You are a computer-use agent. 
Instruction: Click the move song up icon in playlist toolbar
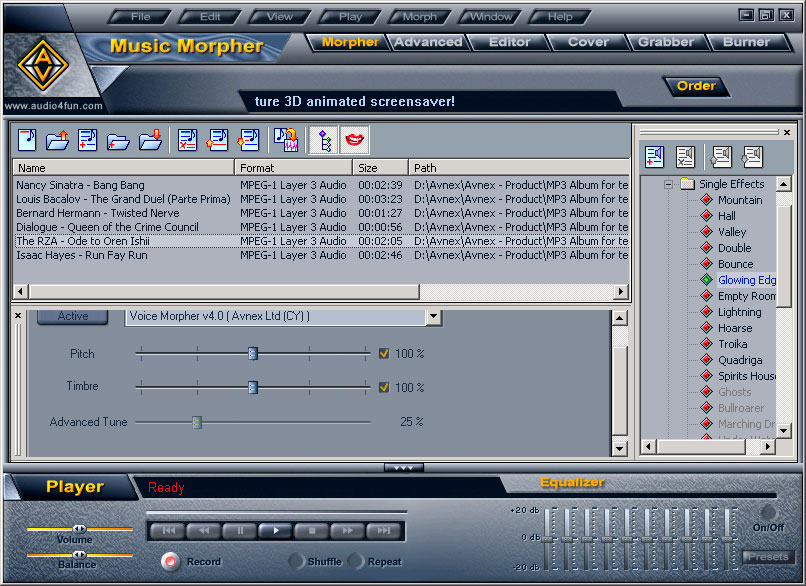click(217, 140)
